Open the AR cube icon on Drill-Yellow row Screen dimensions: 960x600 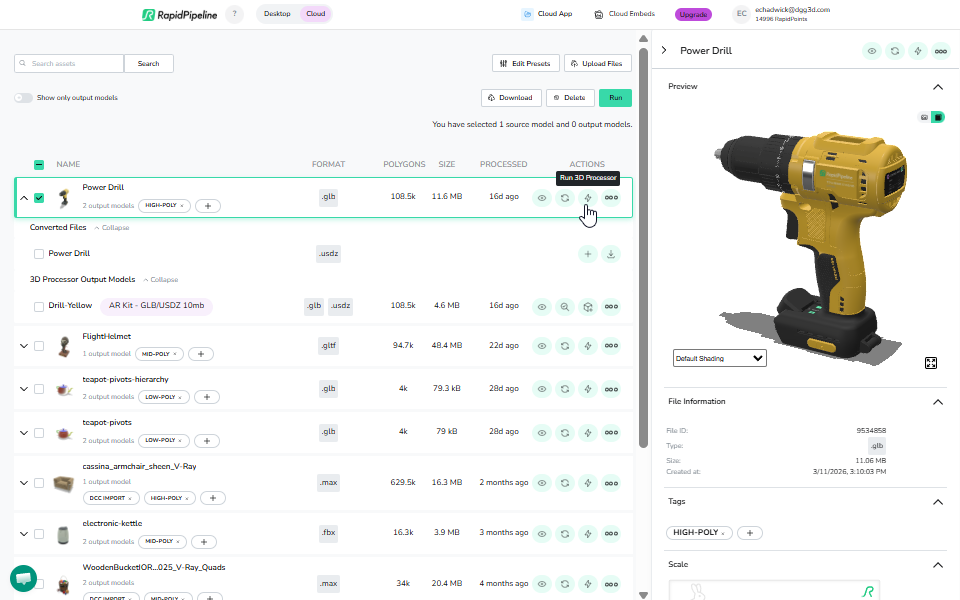(588, 307)
